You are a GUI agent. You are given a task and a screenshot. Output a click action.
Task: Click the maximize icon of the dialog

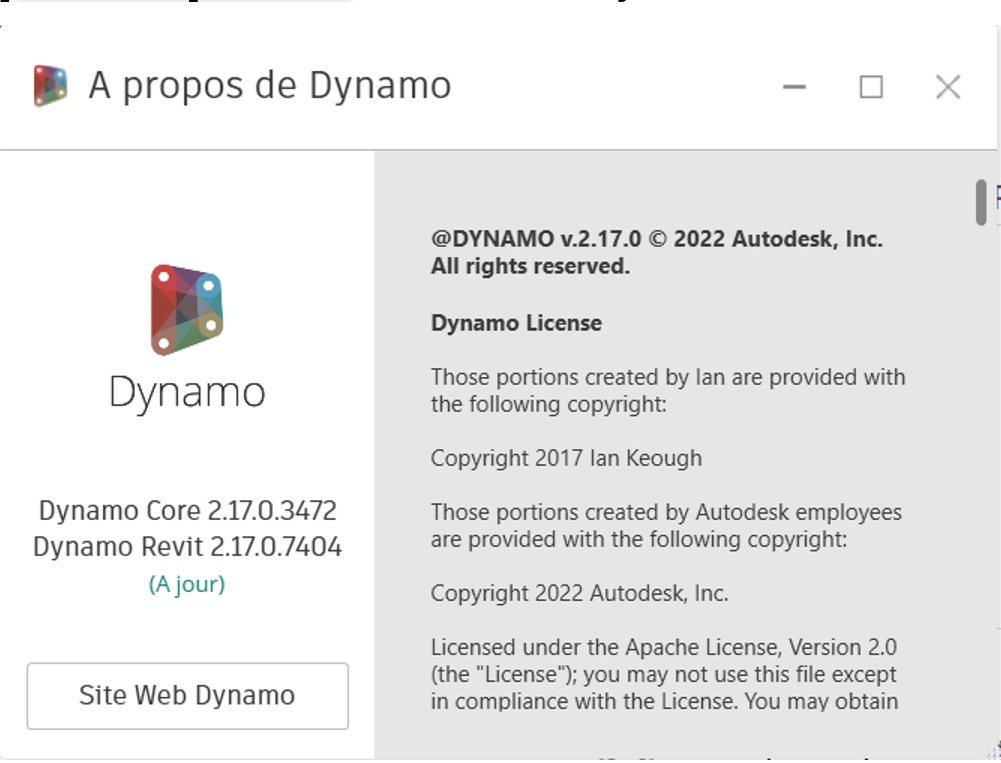[870, 87]
